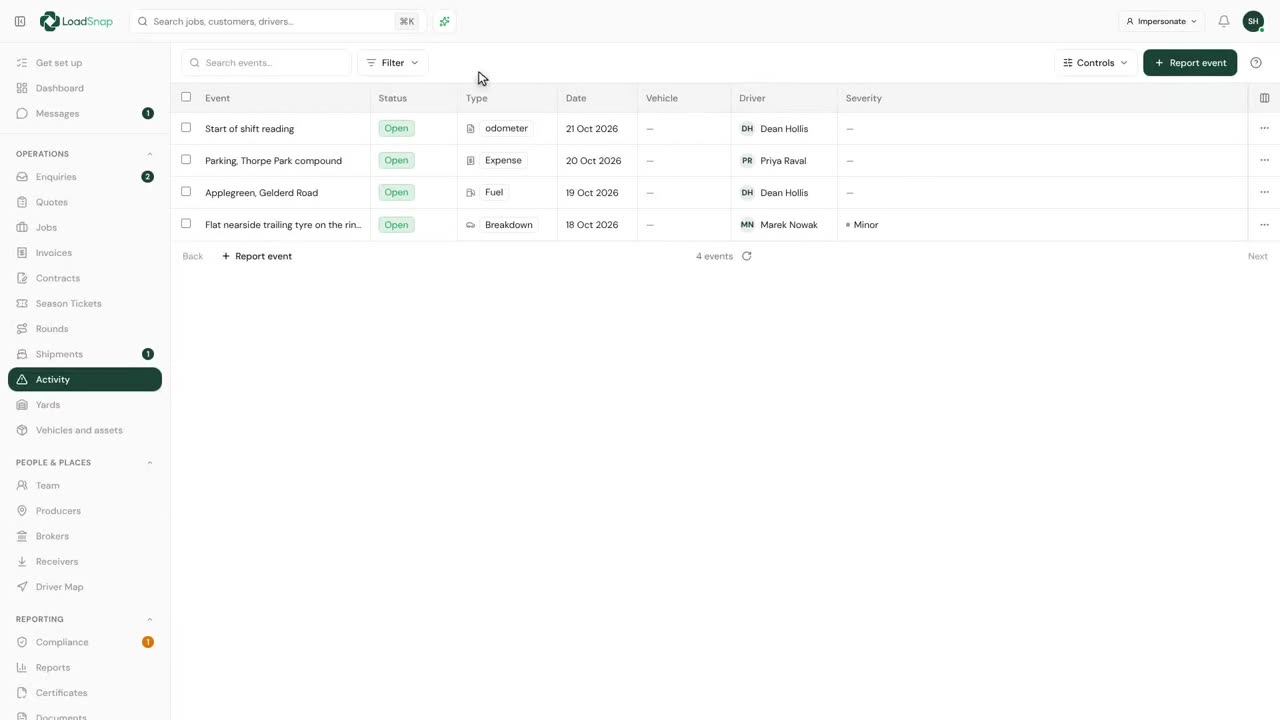The width and height of the screenshot is (1280, 720).
Task: Toggle the sidebar panel icon
Action: coord(20,21)
